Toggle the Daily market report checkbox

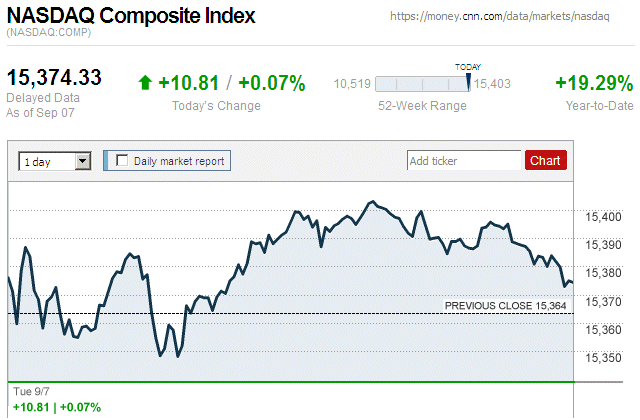coord(122,160)
